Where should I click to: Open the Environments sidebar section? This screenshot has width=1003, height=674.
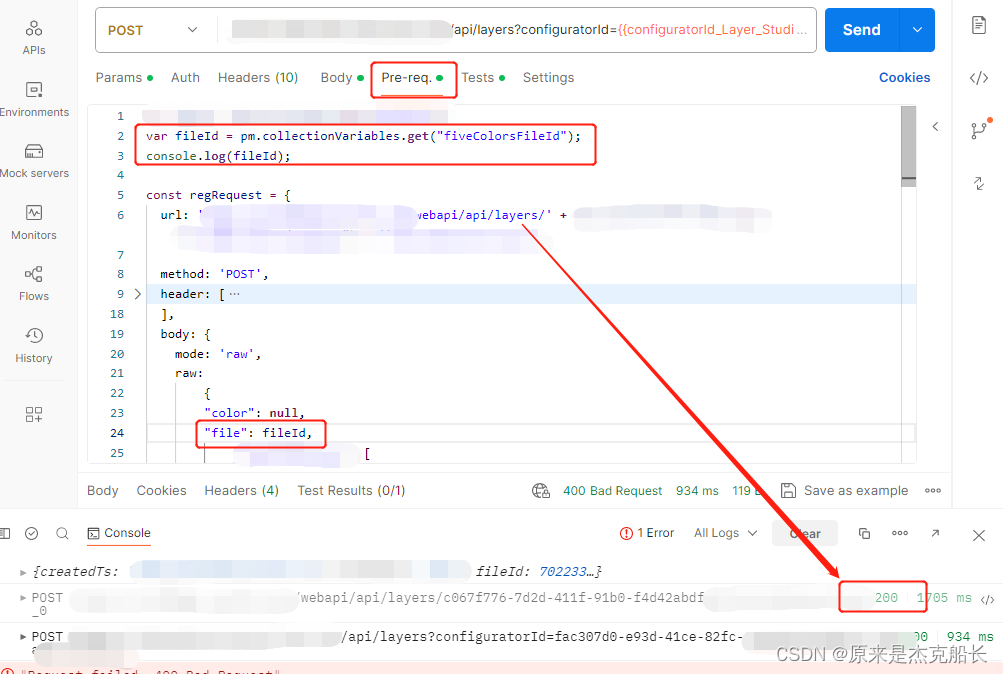click(35, 97)
